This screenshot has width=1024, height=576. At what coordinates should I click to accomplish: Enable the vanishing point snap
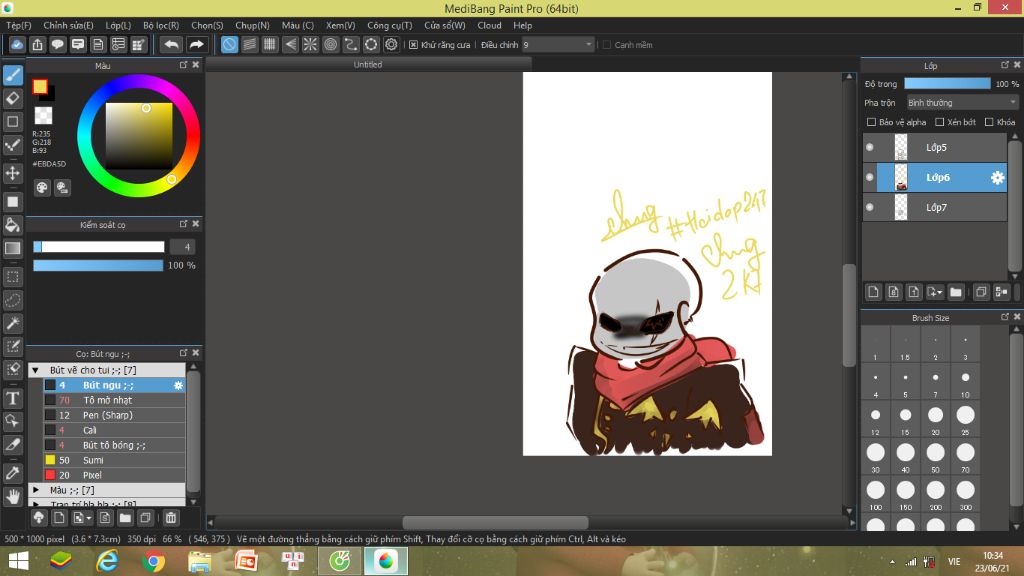(290, 44)
